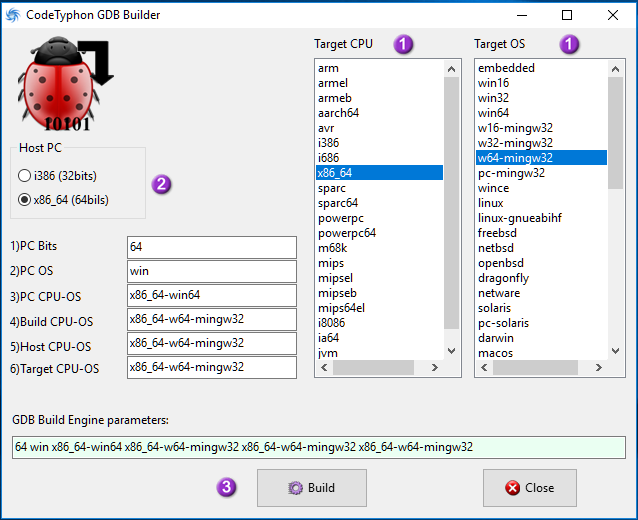The width and height of the screenshot is (638, 520).
Task: Click in the Target CPU-OS field
Action: tap(212, 367)
